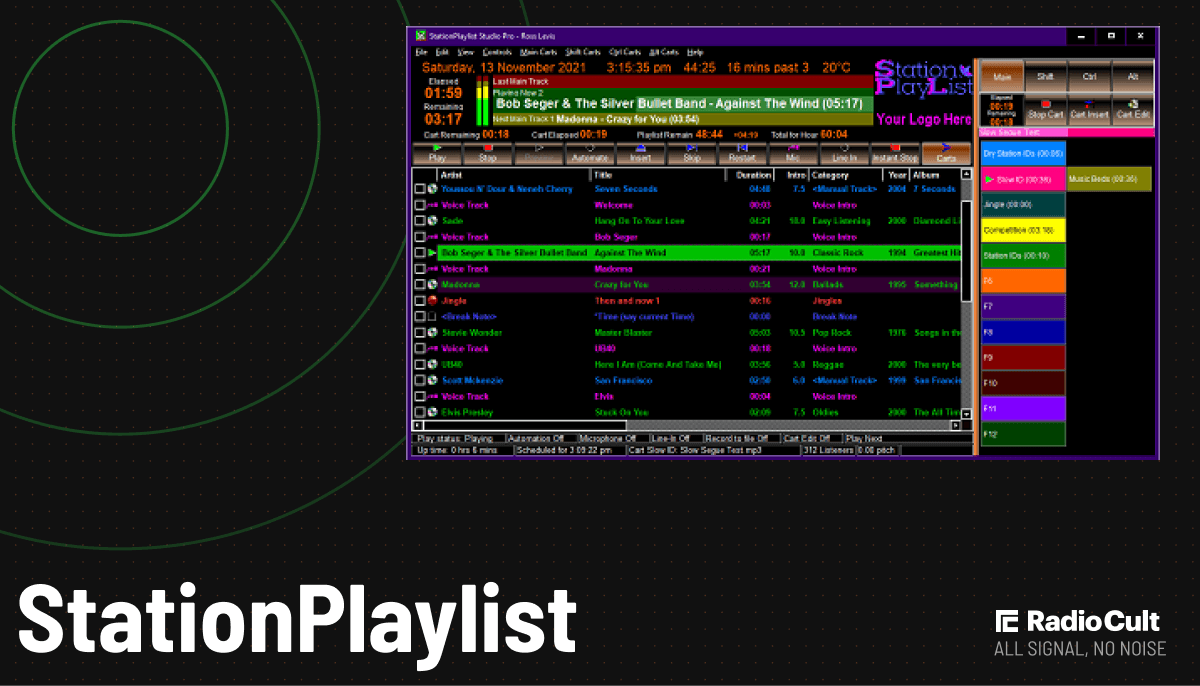Tick the checkbox for Sade track
This screenshot has height=686, width=1200.
(420, 221)
